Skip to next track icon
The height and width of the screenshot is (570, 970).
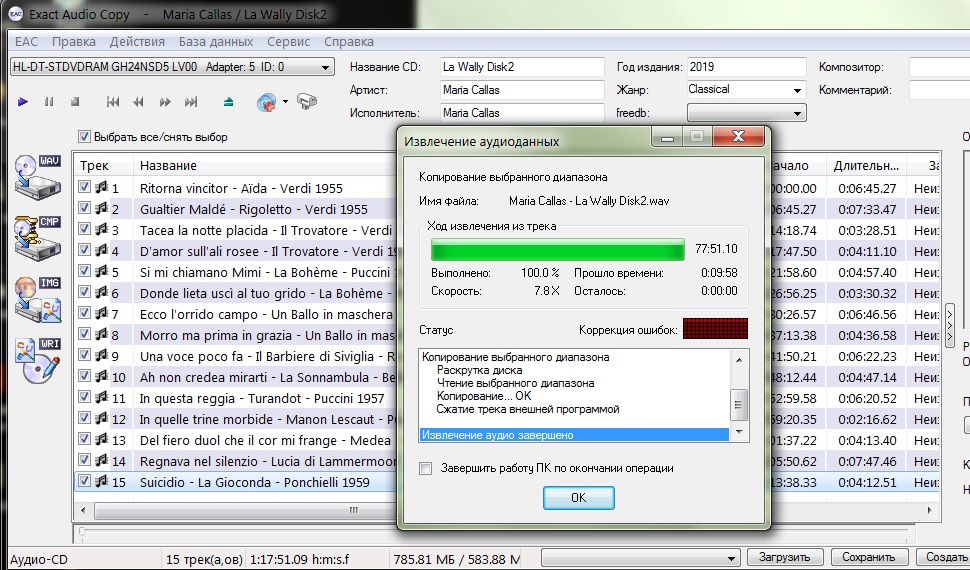pos(191,101)
